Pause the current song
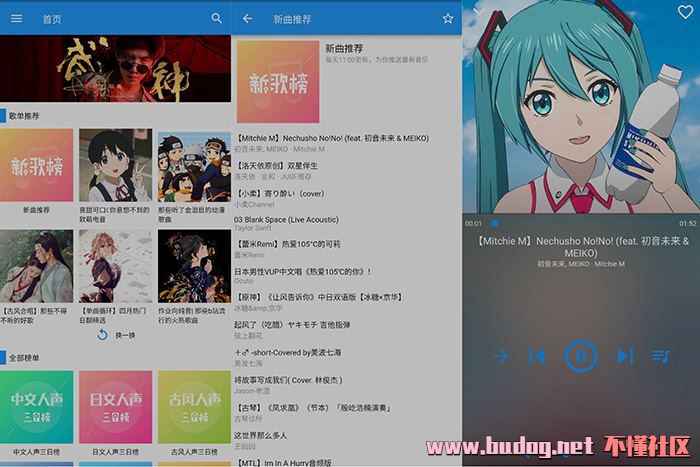The height and width of the screenshot is (467, 700). point(581,356)
